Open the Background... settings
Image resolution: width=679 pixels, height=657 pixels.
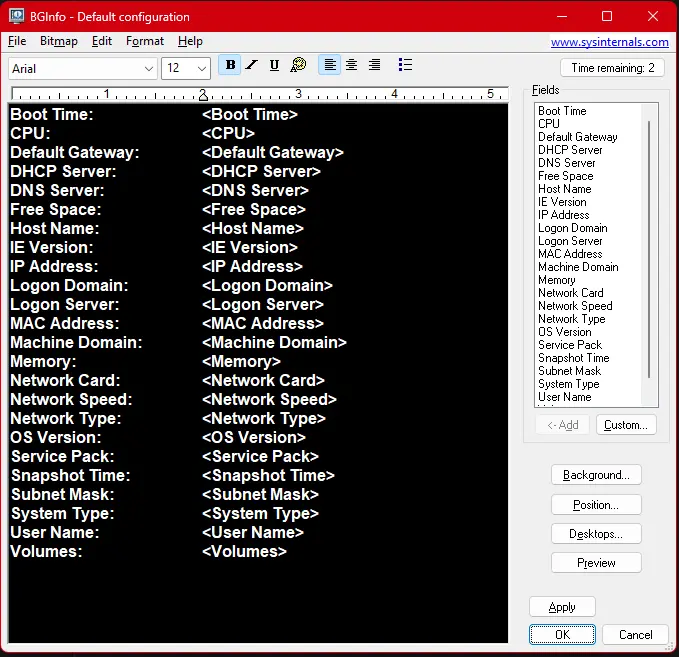coord(596,475)
